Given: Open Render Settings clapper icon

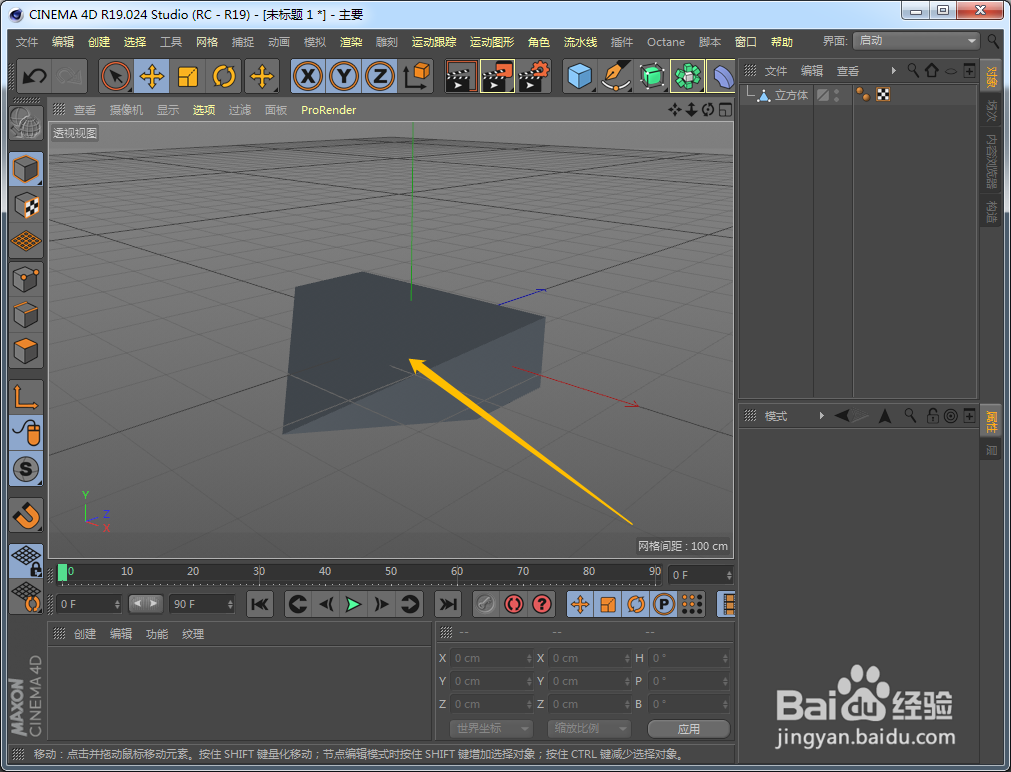Looking at the screenshot, I should coord(534,77).
